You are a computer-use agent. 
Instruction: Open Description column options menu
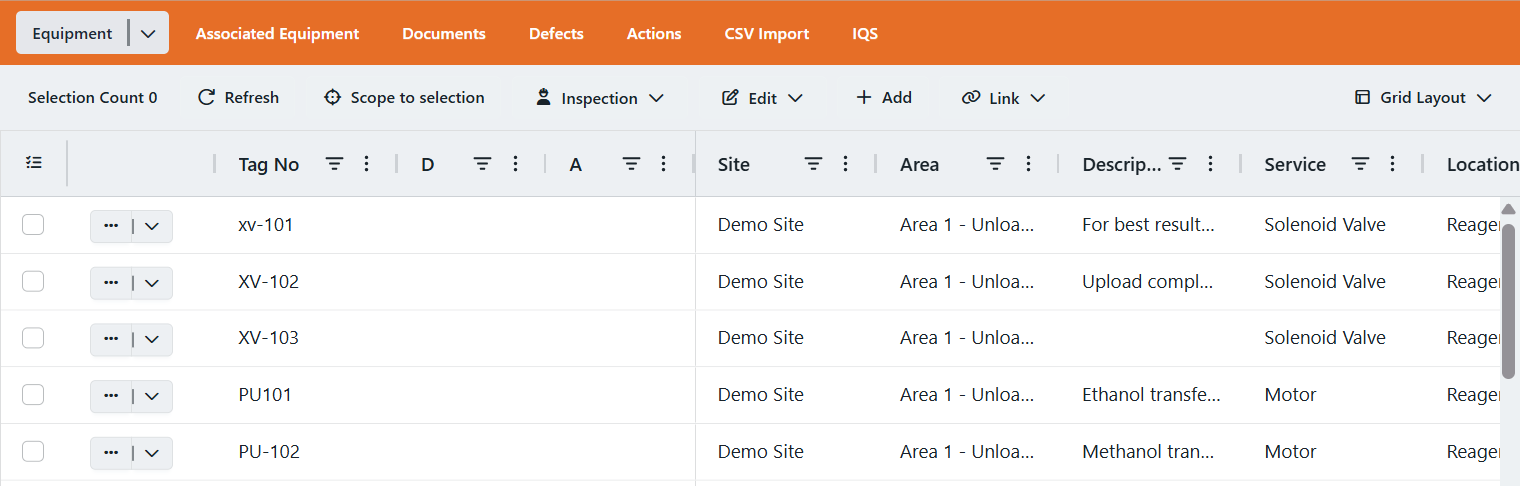(1210, 163)
